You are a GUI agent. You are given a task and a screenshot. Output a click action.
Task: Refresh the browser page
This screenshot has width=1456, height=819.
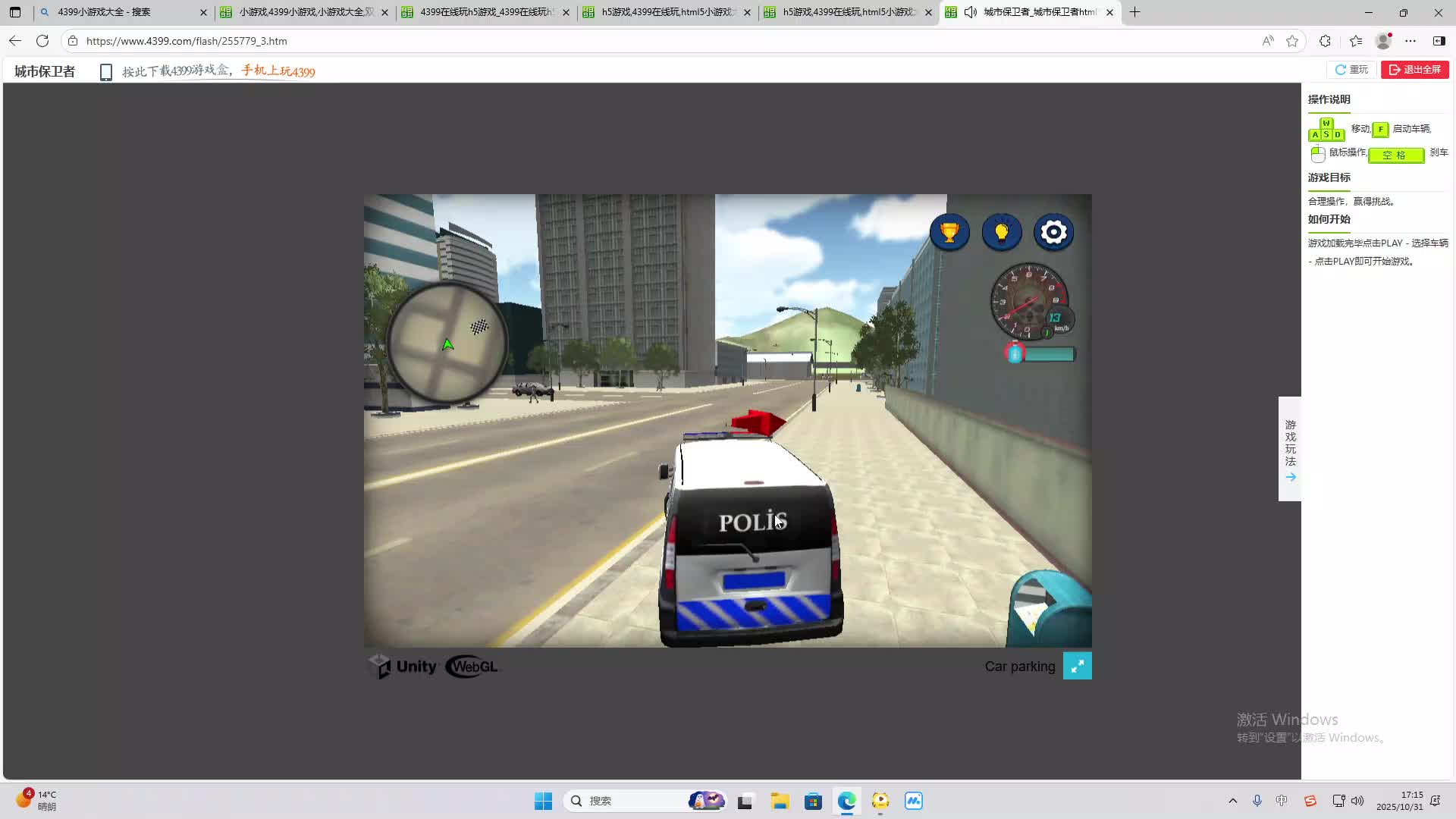[42, 41]
